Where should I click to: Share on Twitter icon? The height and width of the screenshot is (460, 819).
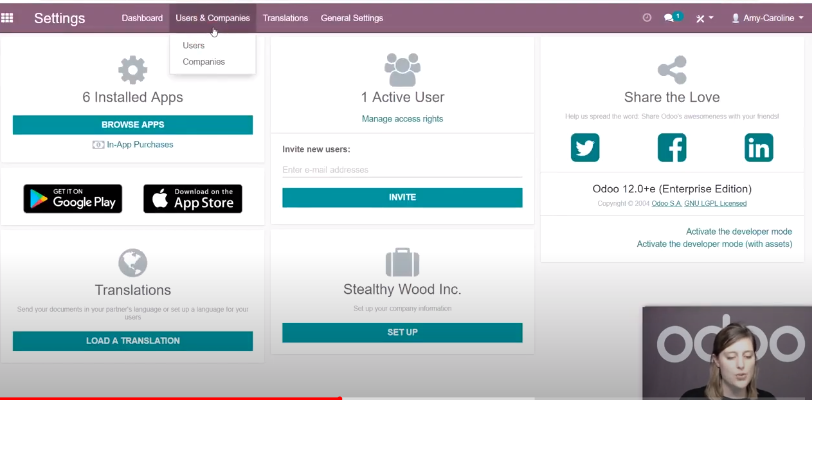click(585, 147)
